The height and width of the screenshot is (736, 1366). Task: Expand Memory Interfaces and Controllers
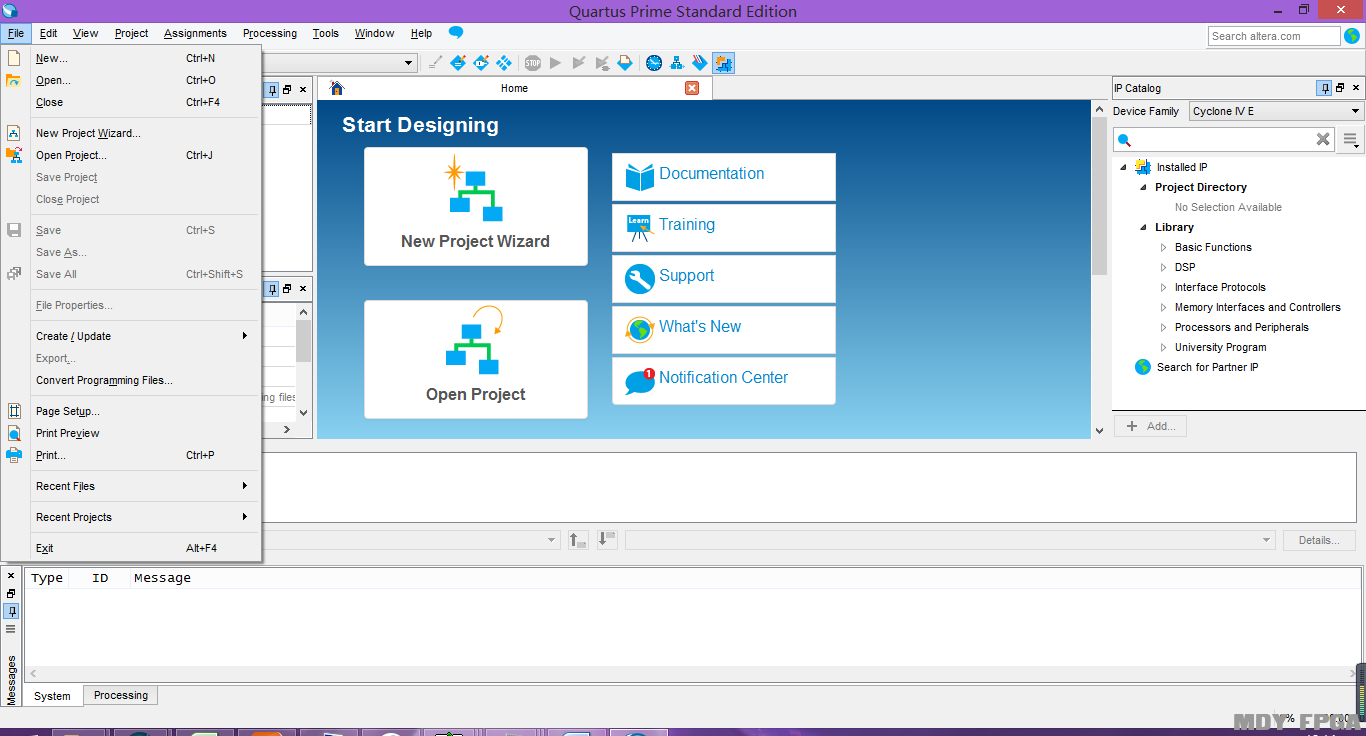(x=1163, y=307)
